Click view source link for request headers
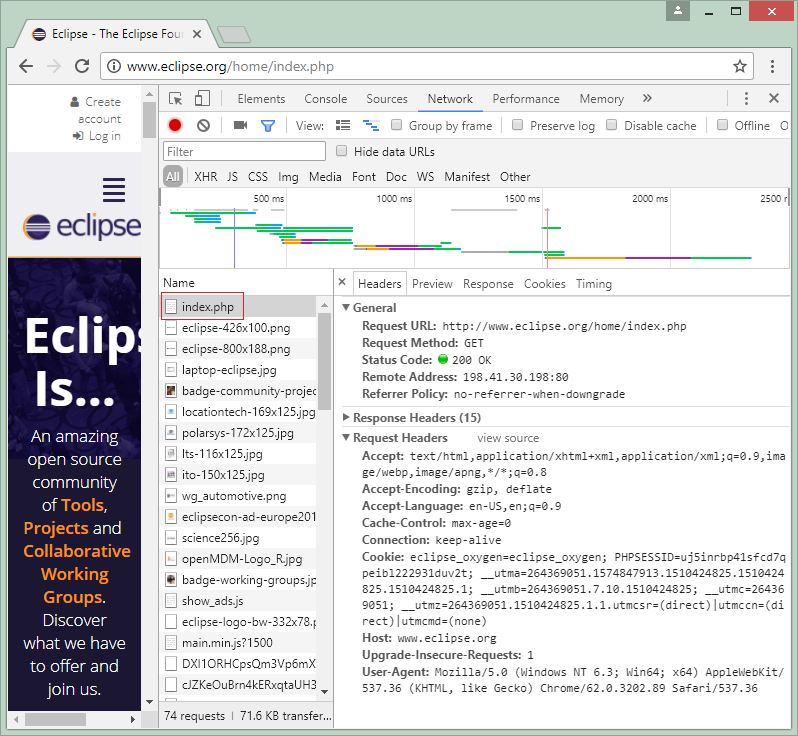 pyautogui.click(x=508, y=438)
